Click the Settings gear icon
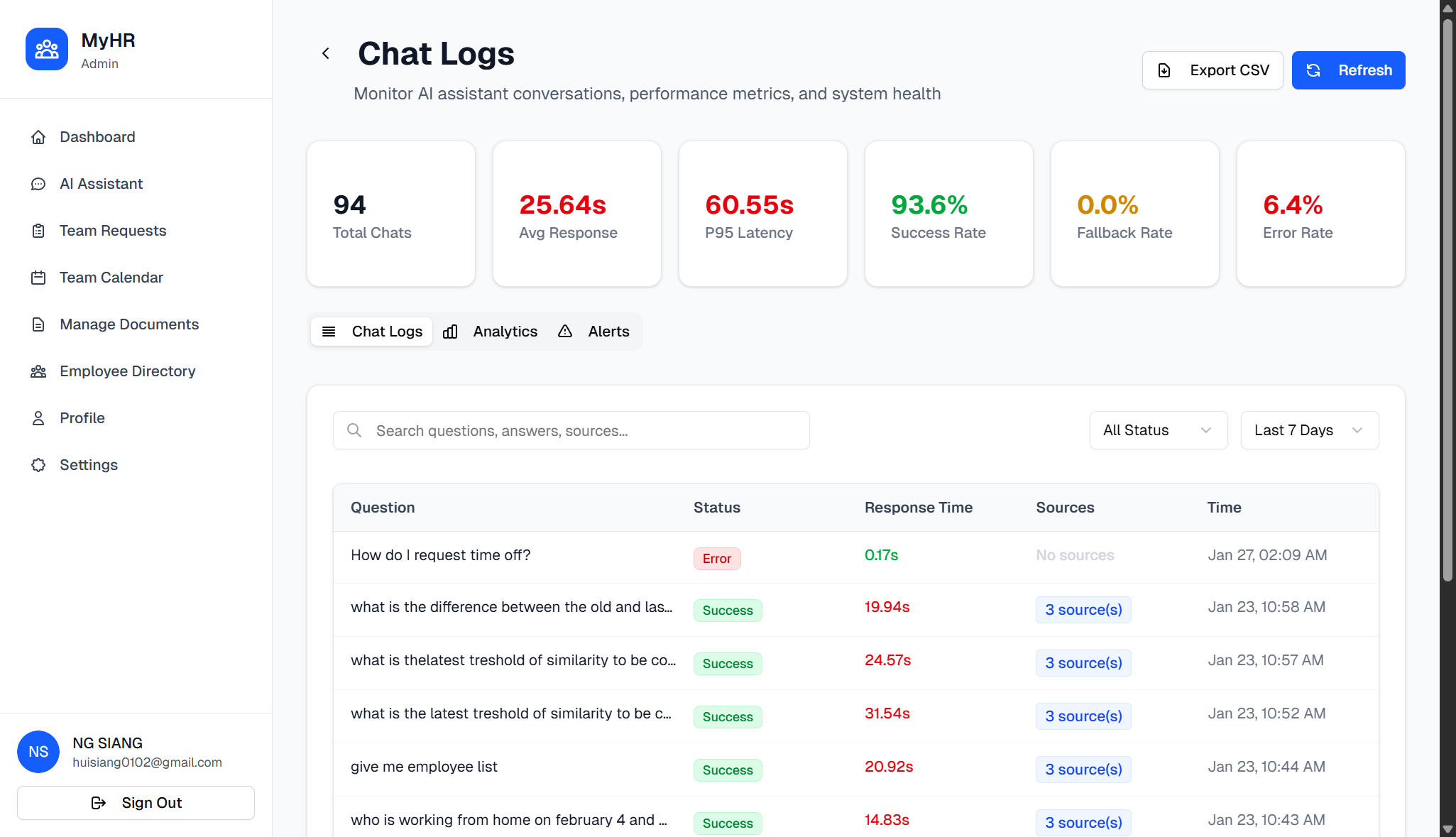This screenshot has height=837, width=1456. pyautogui.click(x=38, y=465)
